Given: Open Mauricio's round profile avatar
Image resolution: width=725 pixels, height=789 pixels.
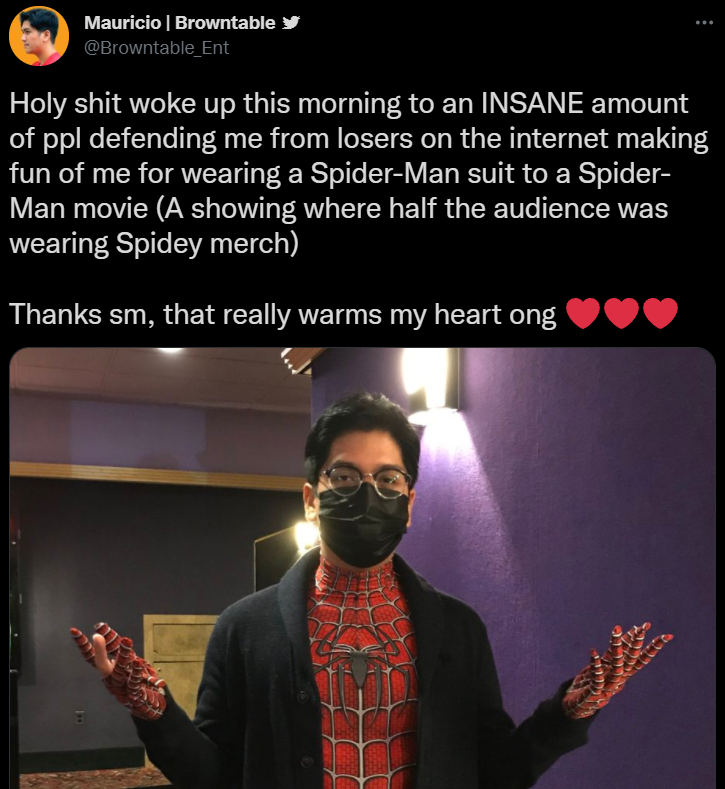Looking at the screenshot, I should click(x=39, y=36).
